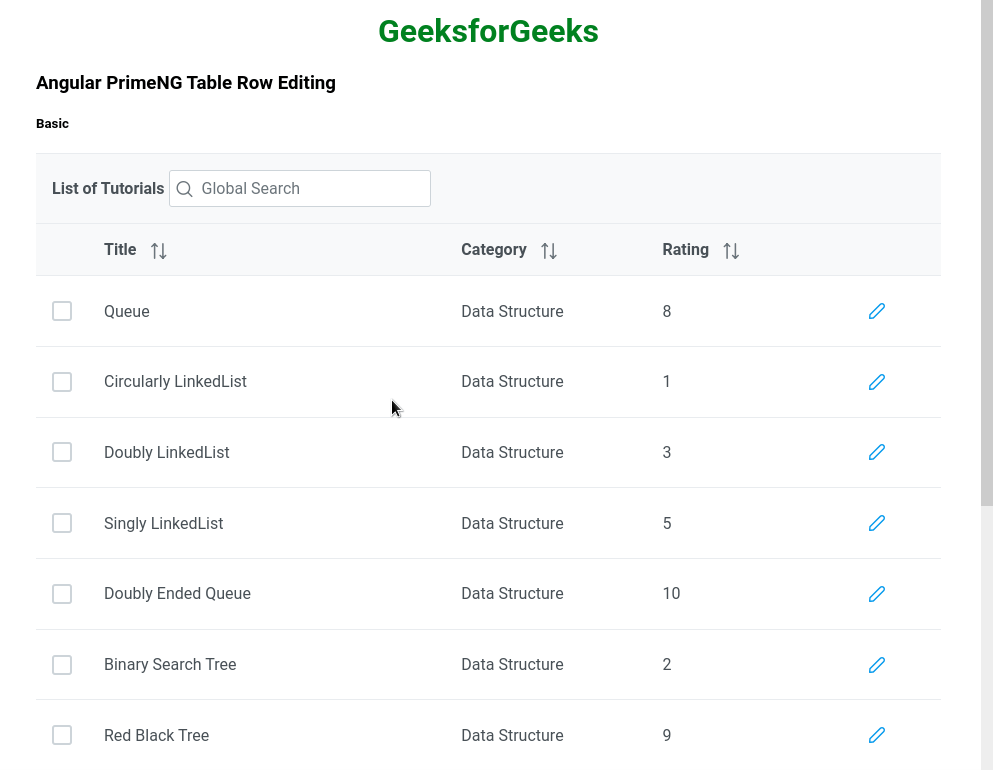This screenshot has width=993, height=770.
Task: Edit the Circularly LinkedList row via pencil icon
Action: (877, 382)
